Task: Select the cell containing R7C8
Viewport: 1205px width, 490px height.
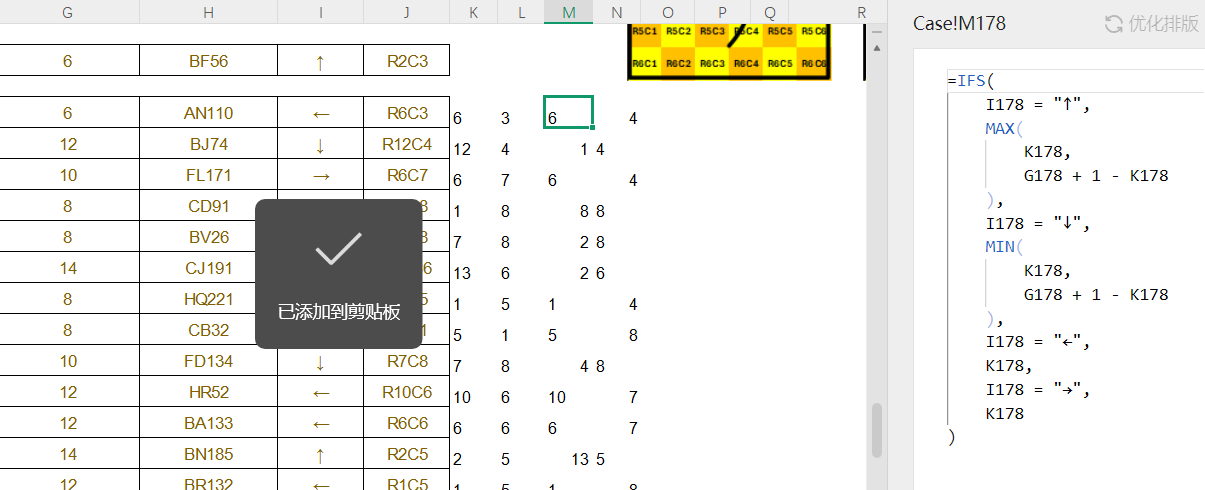Action: (407, 361)
